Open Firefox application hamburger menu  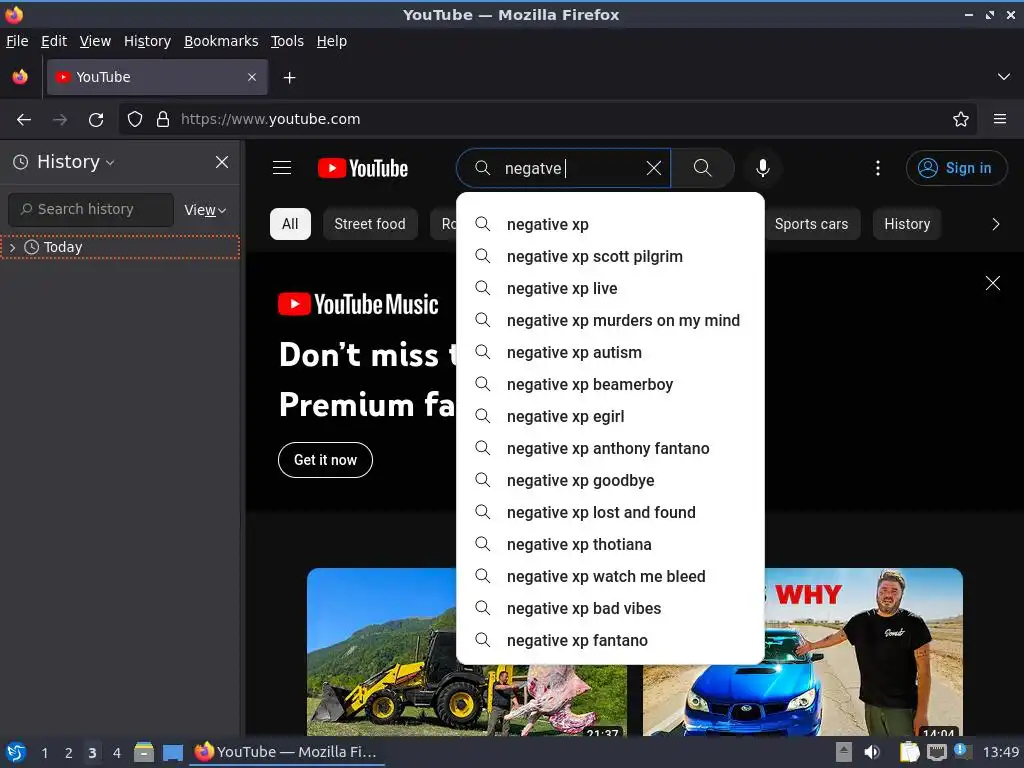pos(999,120)
